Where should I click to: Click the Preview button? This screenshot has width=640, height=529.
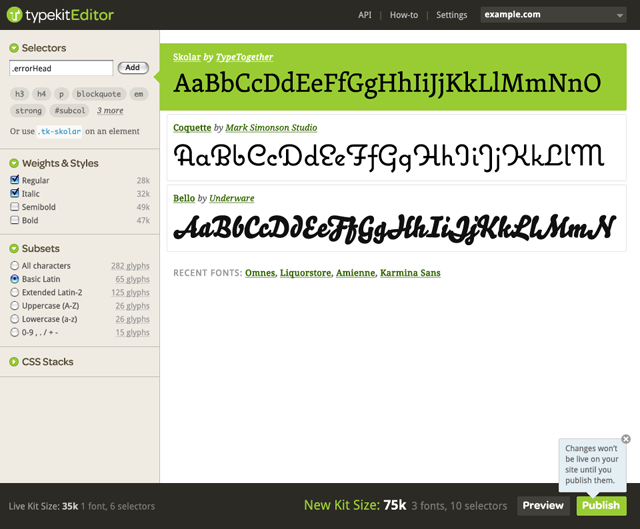point(543,506)
